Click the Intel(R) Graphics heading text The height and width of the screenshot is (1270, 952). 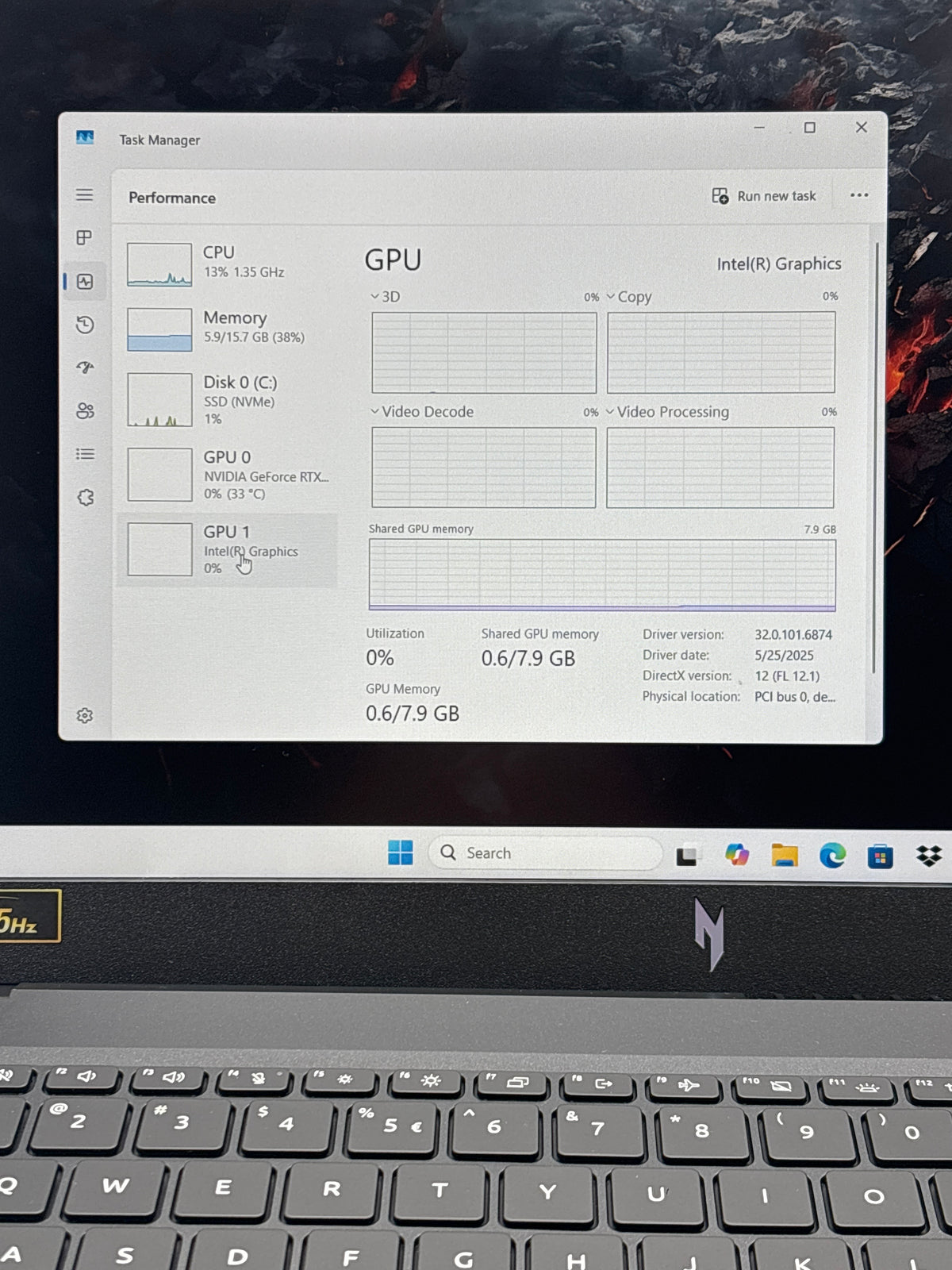(779, 264)
